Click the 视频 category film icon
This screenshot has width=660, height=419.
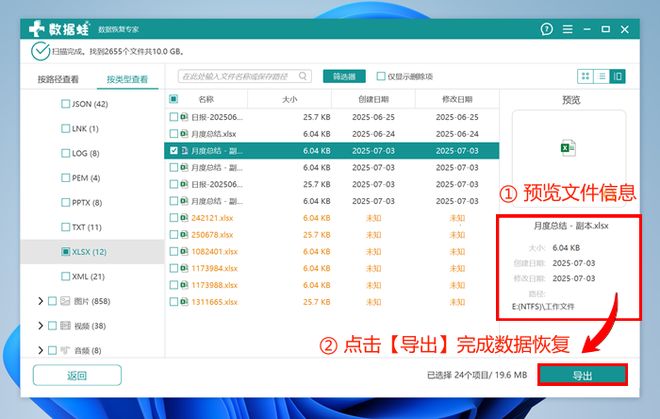tap(65, 326)
